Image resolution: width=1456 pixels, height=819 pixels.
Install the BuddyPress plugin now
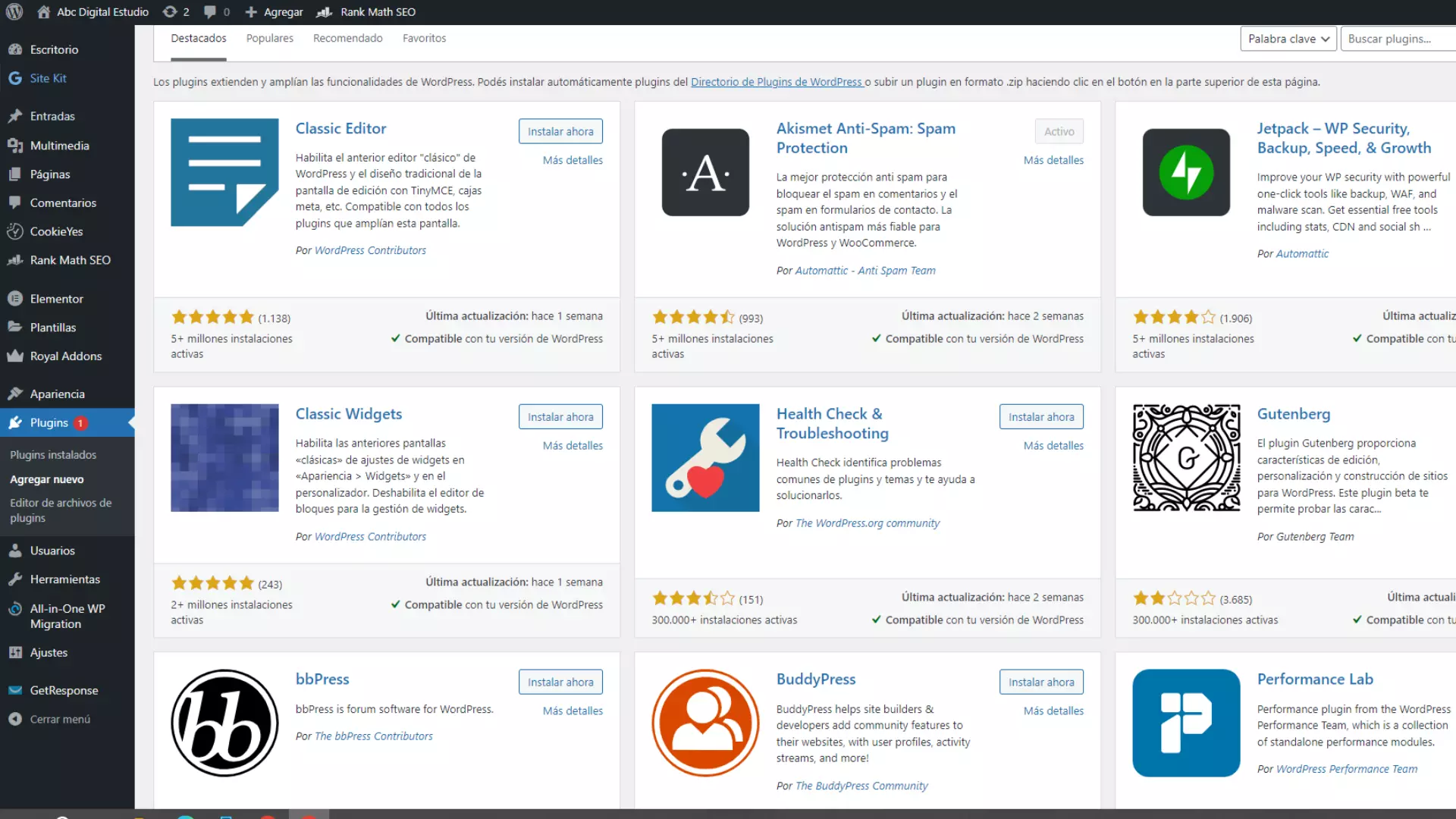[1041, 682]
